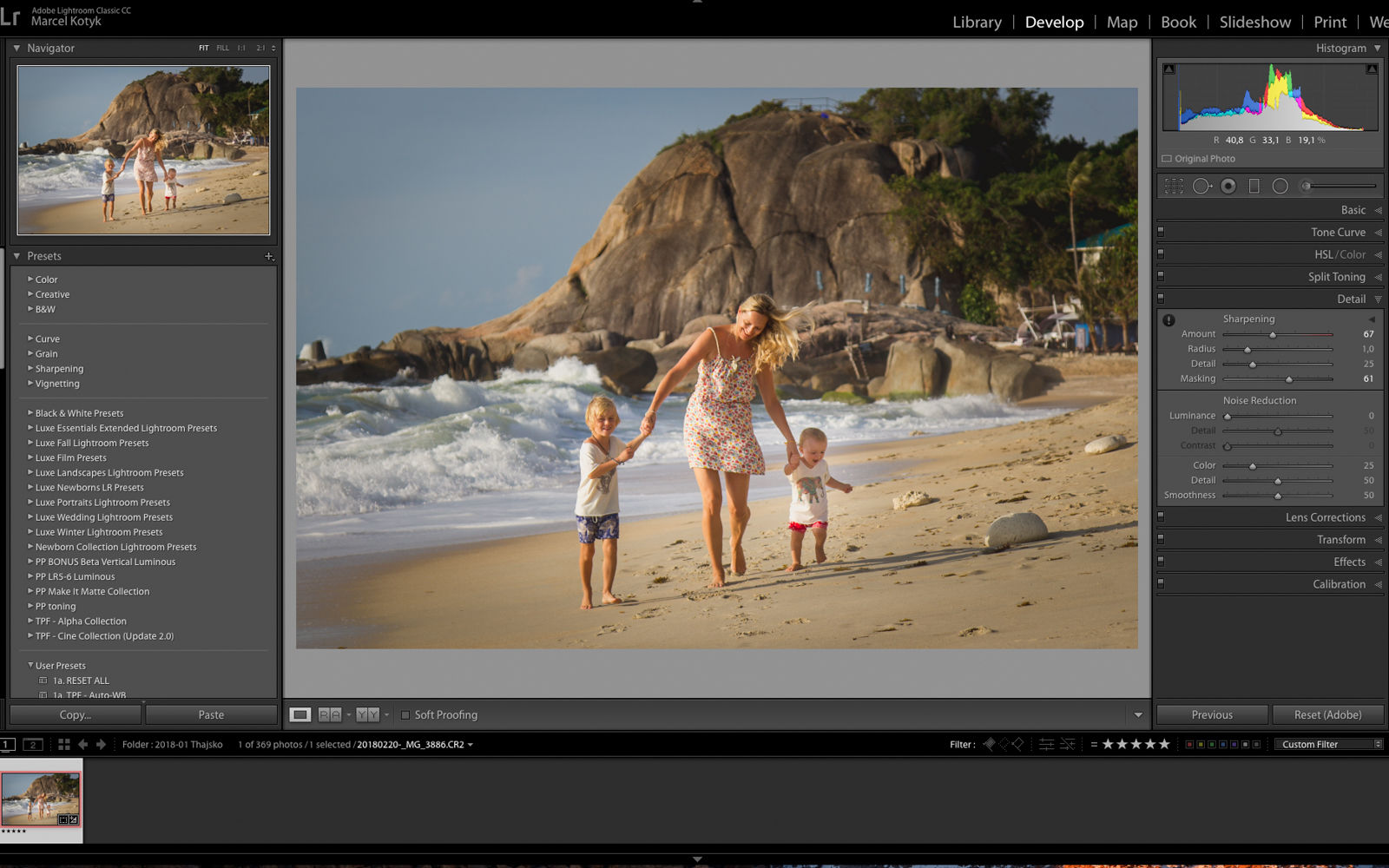Viewport: 1389px width, 868px height.
Task: Click the Copy... settings button
Action: pos(76,714)
